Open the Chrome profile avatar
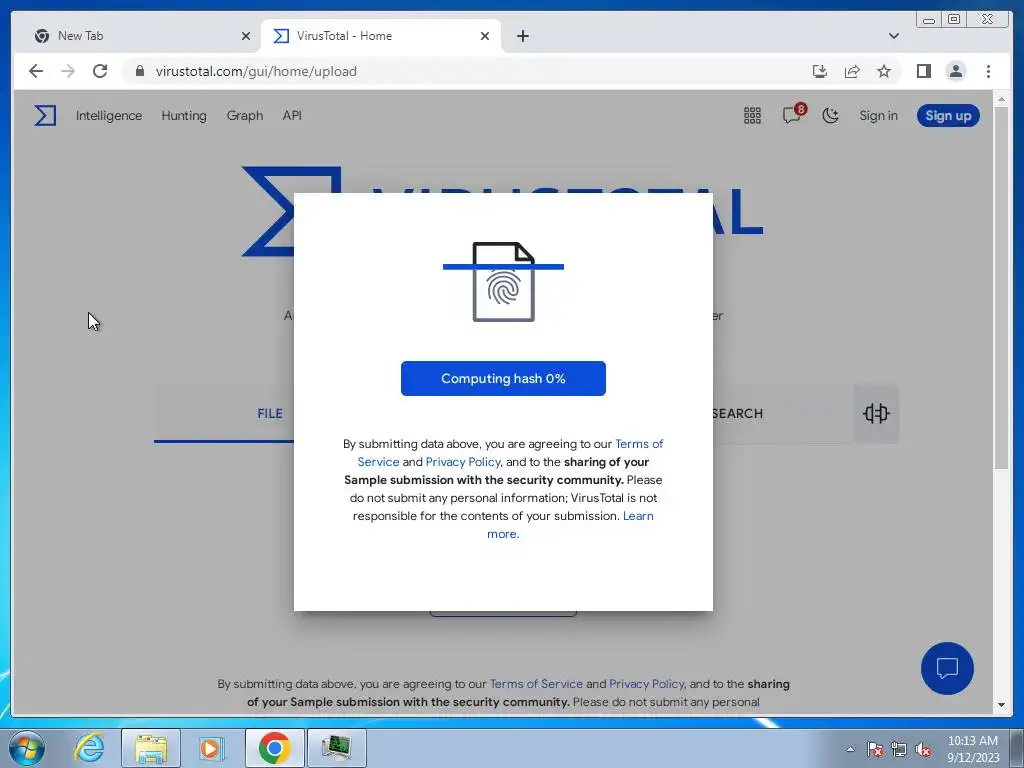The image size is (1024, 768). tap(955, 71)
